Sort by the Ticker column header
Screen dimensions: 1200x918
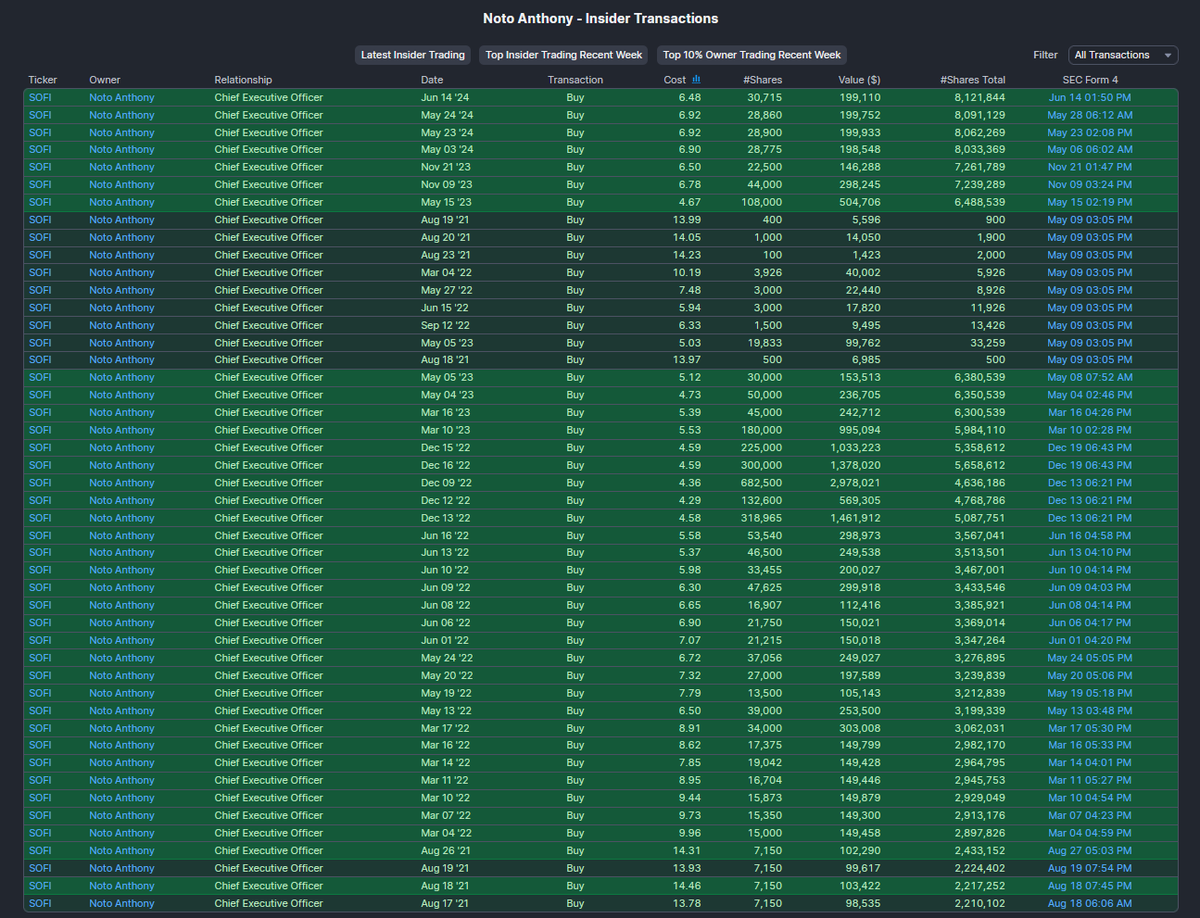point(43,80)
